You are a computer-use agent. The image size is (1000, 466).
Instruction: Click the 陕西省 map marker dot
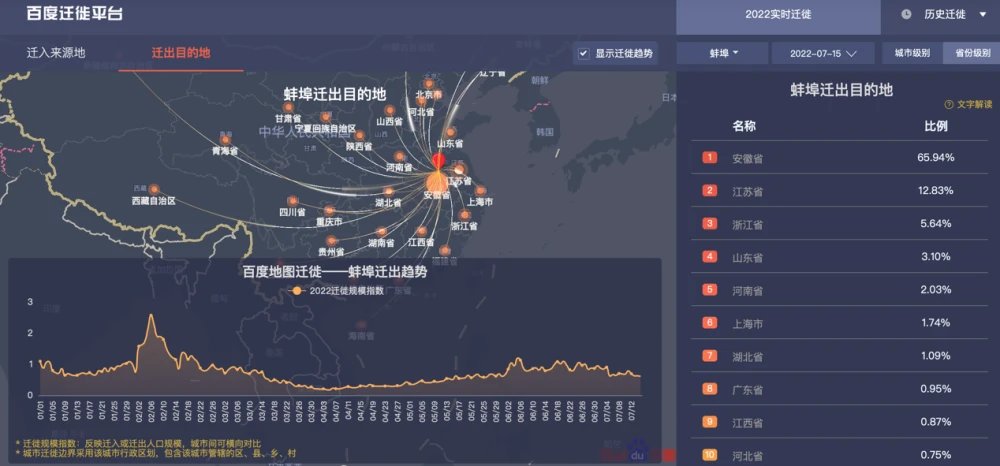[x=359, y=135]
